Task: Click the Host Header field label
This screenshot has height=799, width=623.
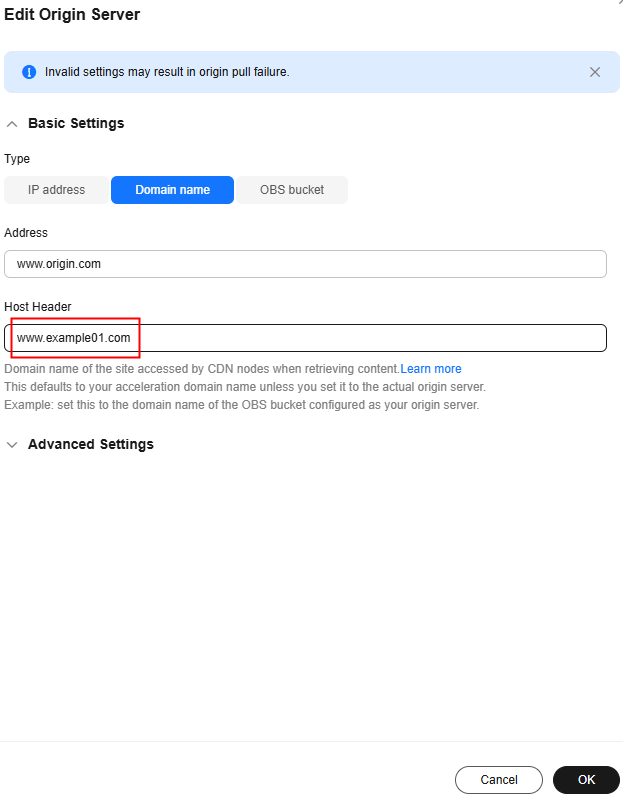Action: [x=38, y=306]
